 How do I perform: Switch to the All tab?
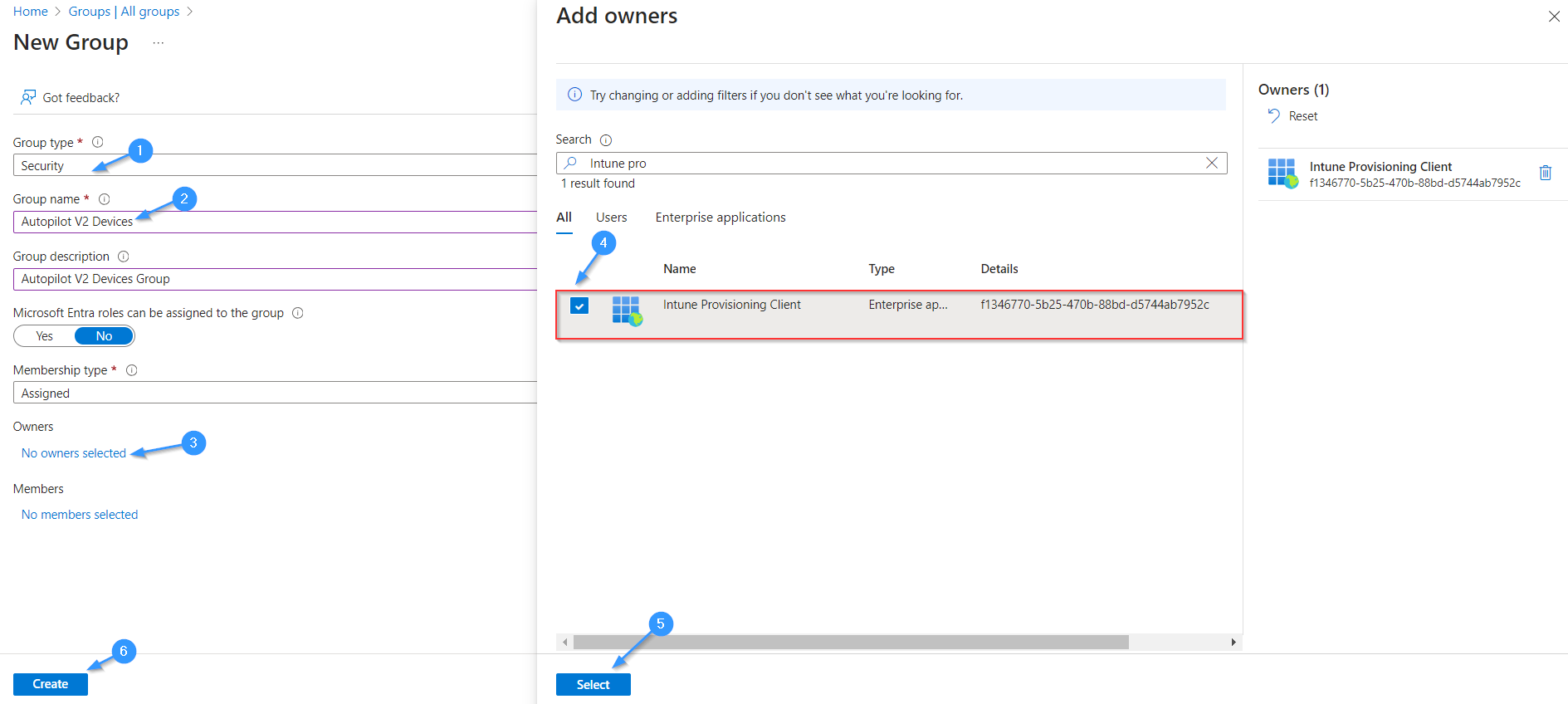(564, 218)
